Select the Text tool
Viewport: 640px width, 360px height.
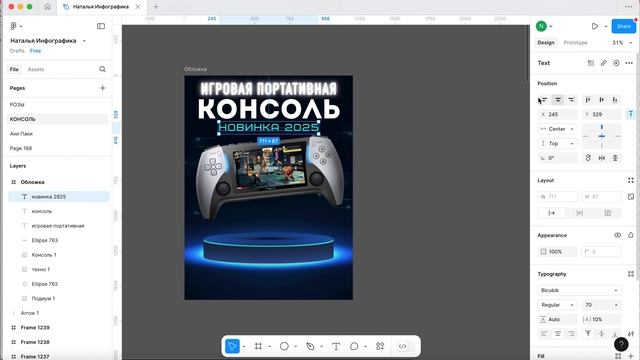pyautogui.click(x=336, y=346)
